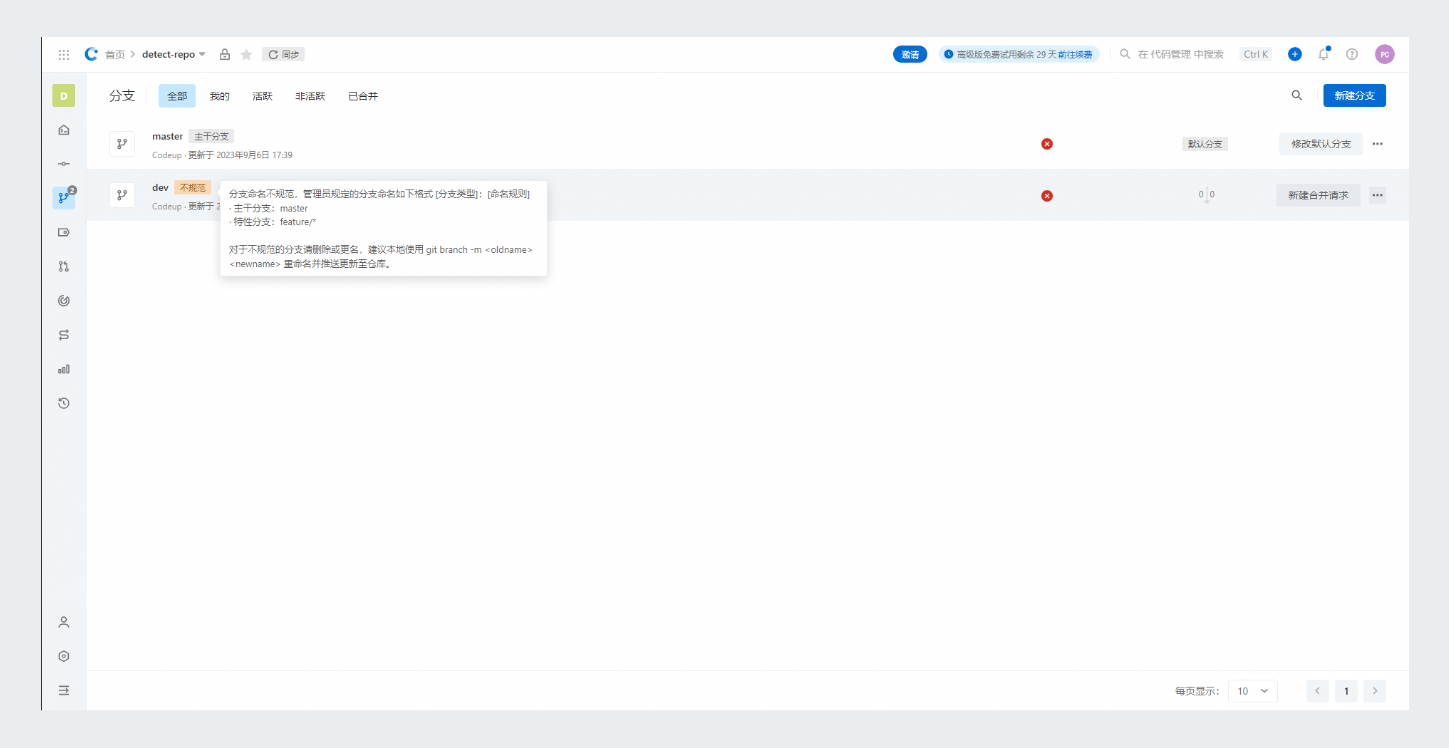
Task: Click the lock privacy icon
Action: 225,54
